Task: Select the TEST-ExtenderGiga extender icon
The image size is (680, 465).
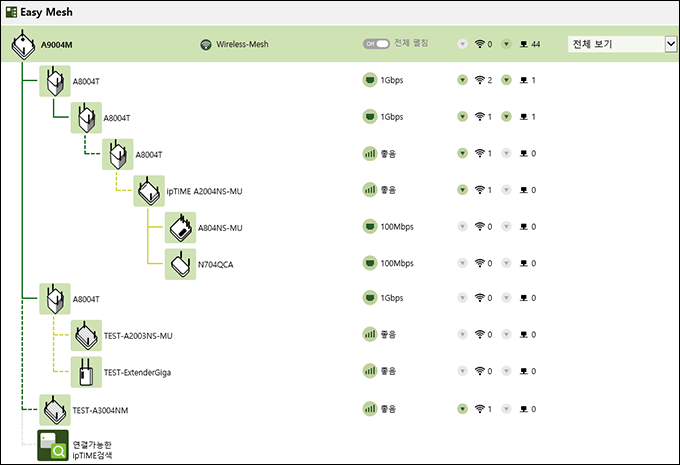Action: [86, 372]
